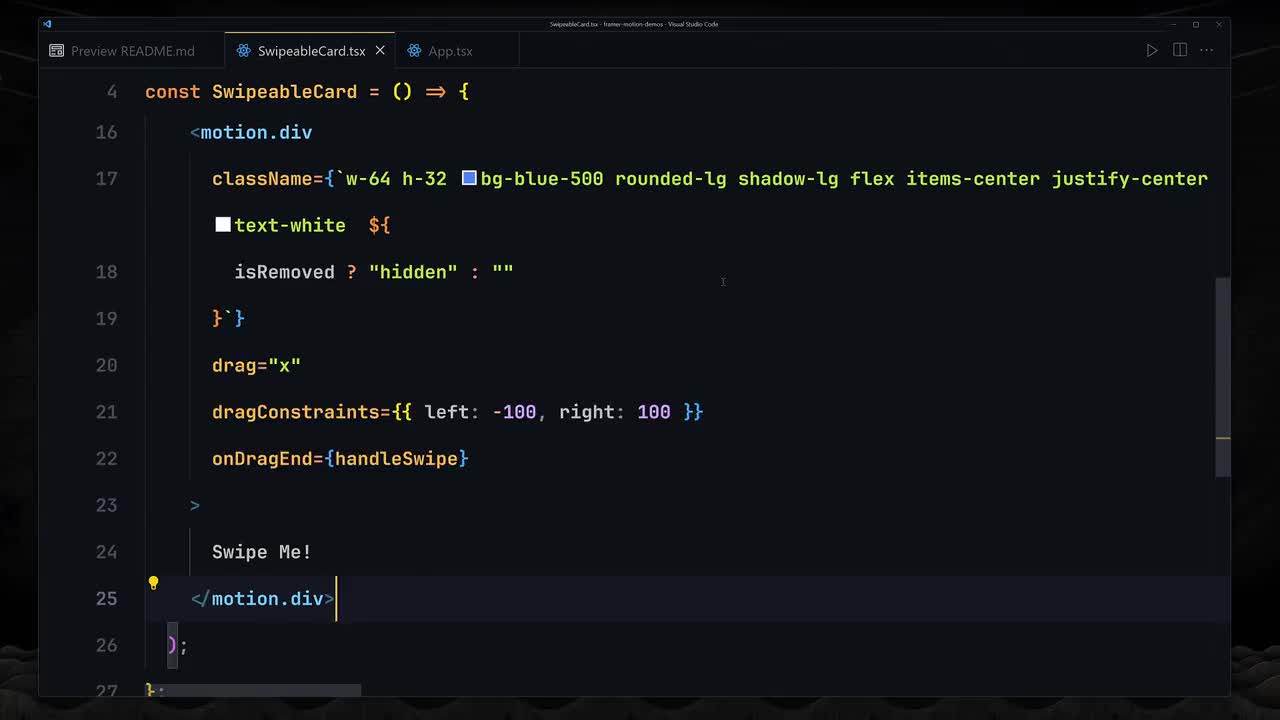Click line number 17 in gutter
This screenshot has width=1280, height=720.
coord(106,179)
